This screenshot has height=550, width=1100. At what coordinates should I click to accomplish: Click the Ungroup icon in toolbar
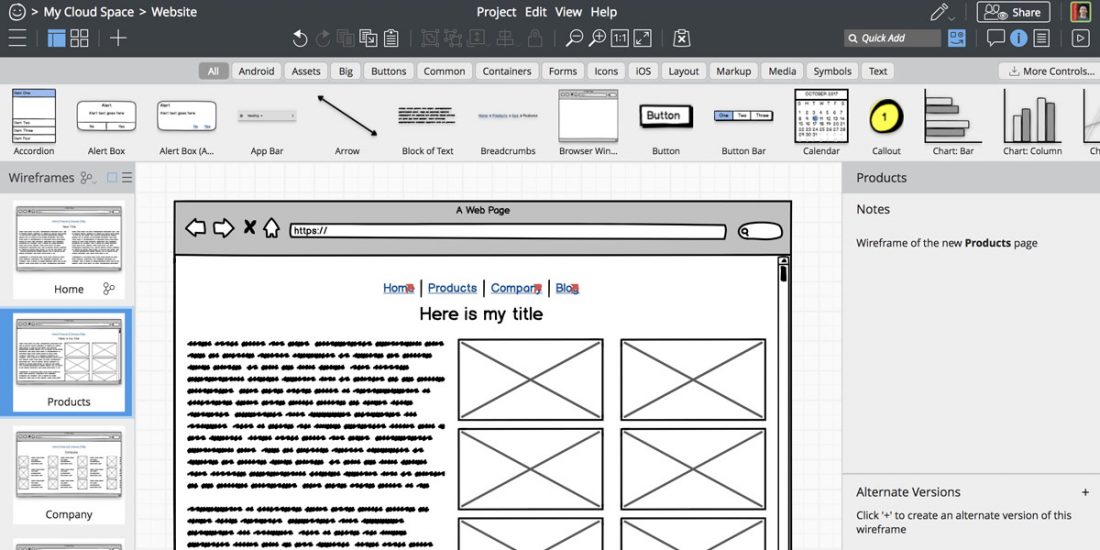pyautogui.click(x=453, y=38)
